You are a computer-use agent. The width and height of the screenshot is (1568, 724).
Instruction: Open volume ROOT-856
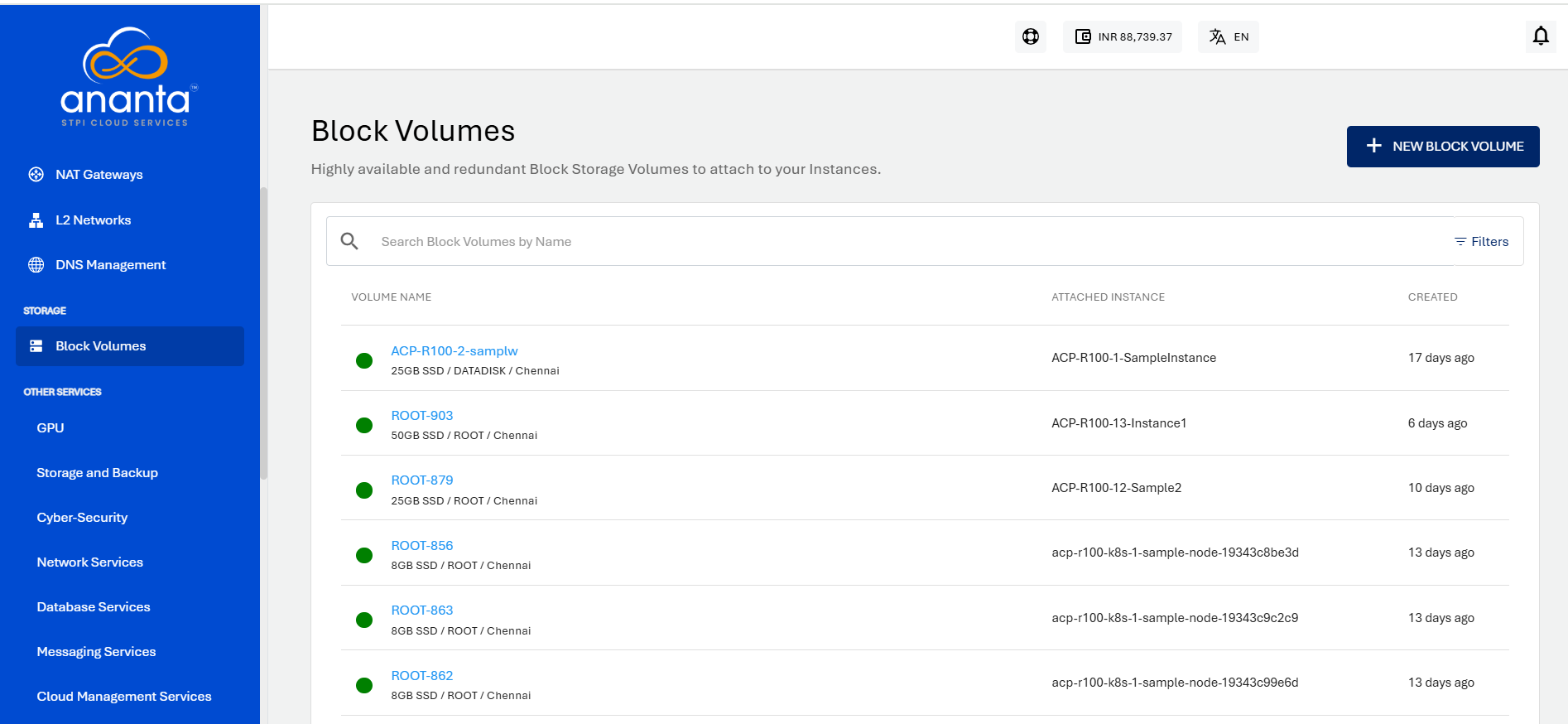point(422,545)
